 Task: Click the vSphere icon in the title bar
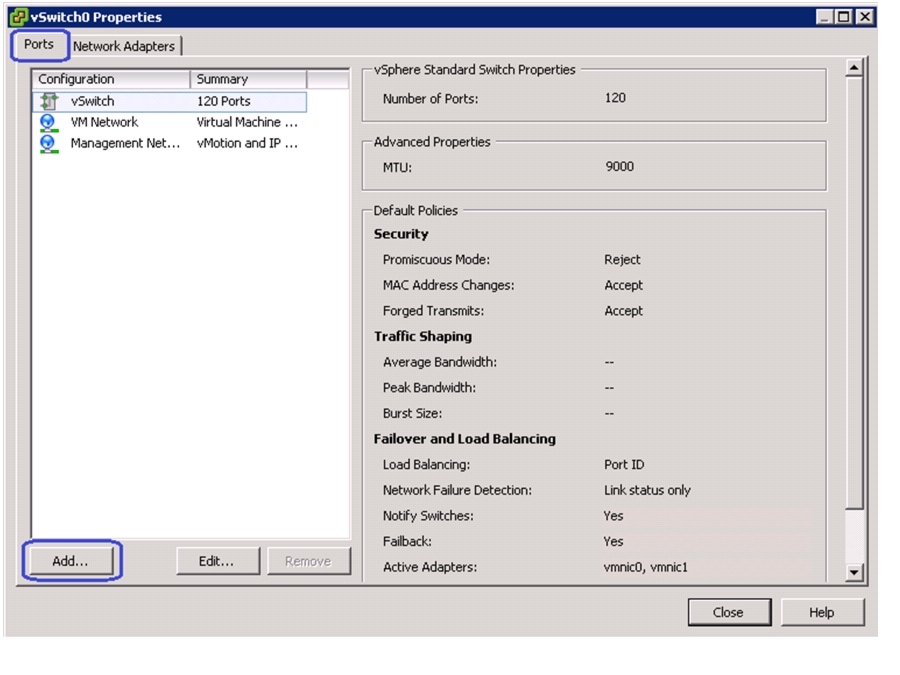(x=18, y=17)
